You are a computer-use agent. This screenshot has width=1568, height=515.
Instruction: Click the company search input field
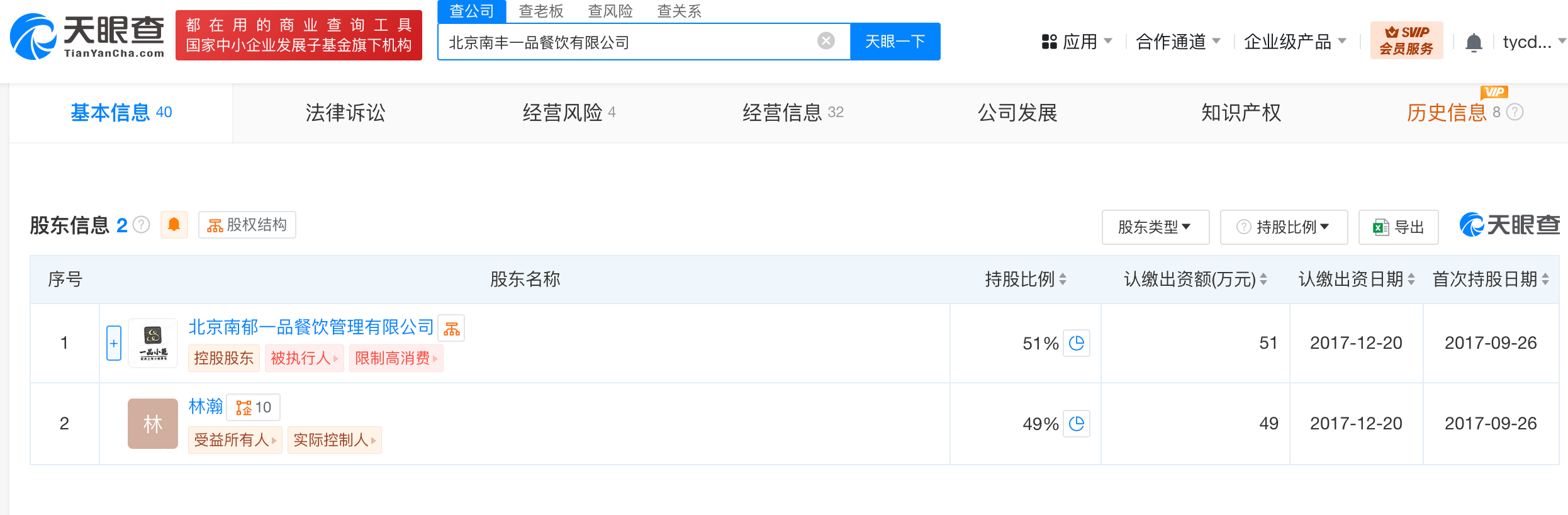(629, 42)
